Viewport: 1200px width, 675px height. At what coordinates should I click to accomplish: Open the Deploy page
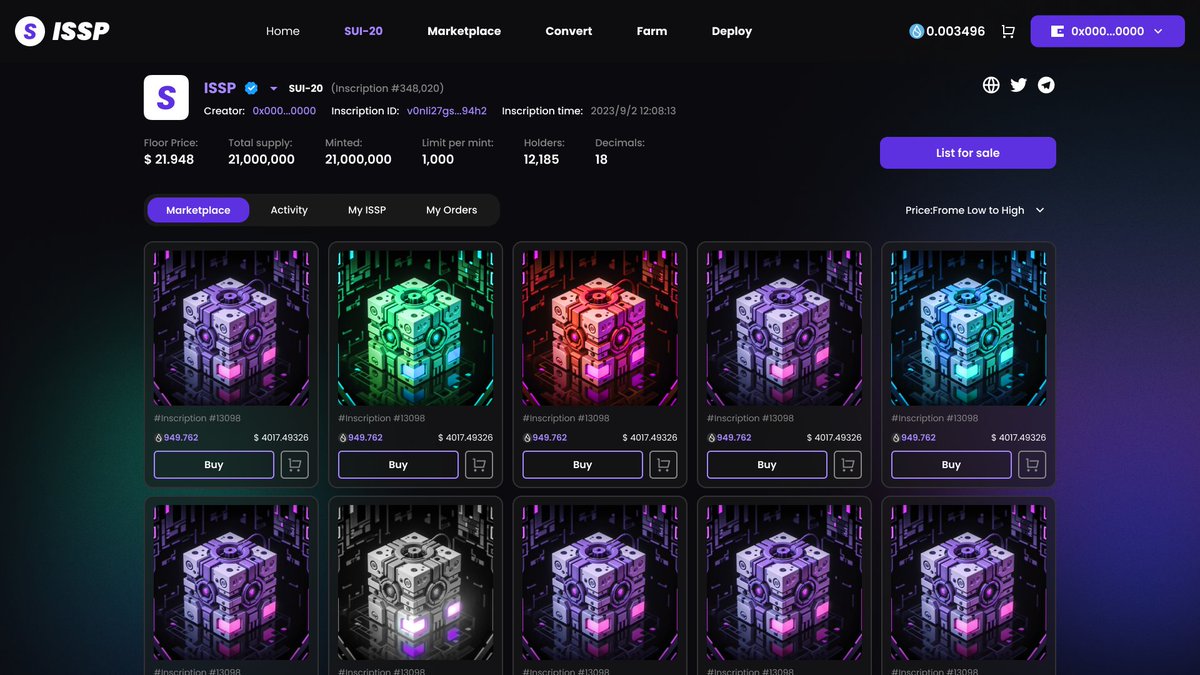[732, 31]
